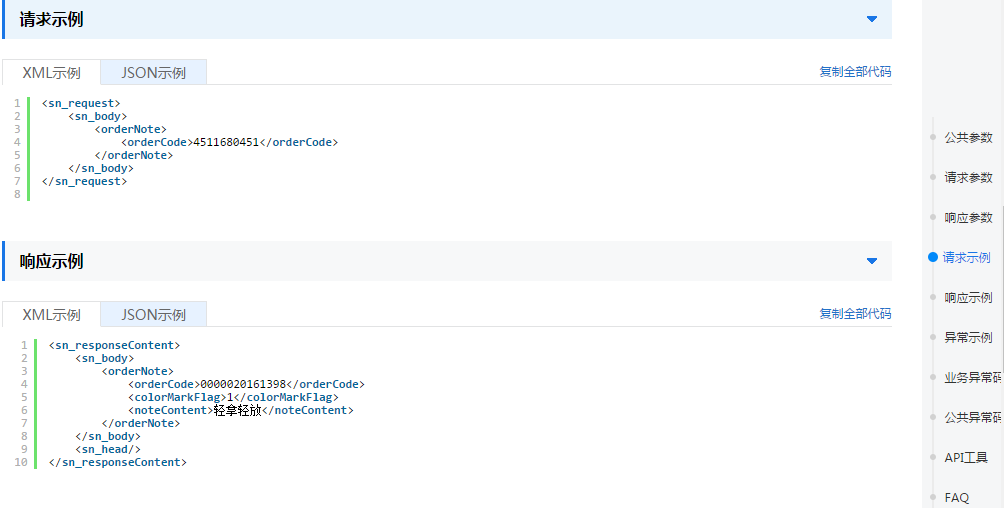Viewport: 1004px width, 508px height.
Task: Open API工具 in side navigation
Action: 966,457
